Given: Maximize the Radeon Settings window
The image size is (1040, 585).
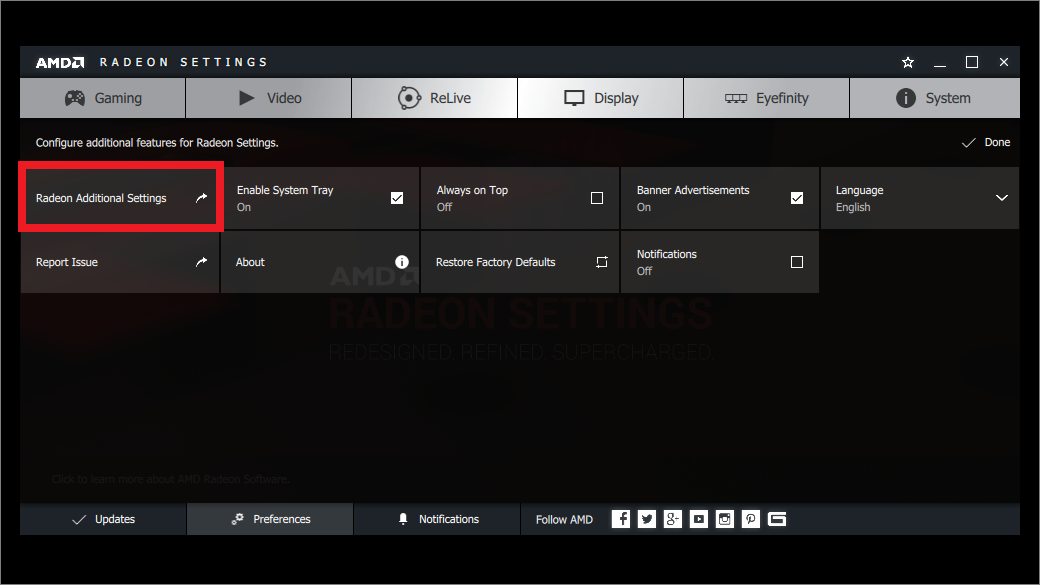Looking at the screenshot, I should (x=972, y=62).
